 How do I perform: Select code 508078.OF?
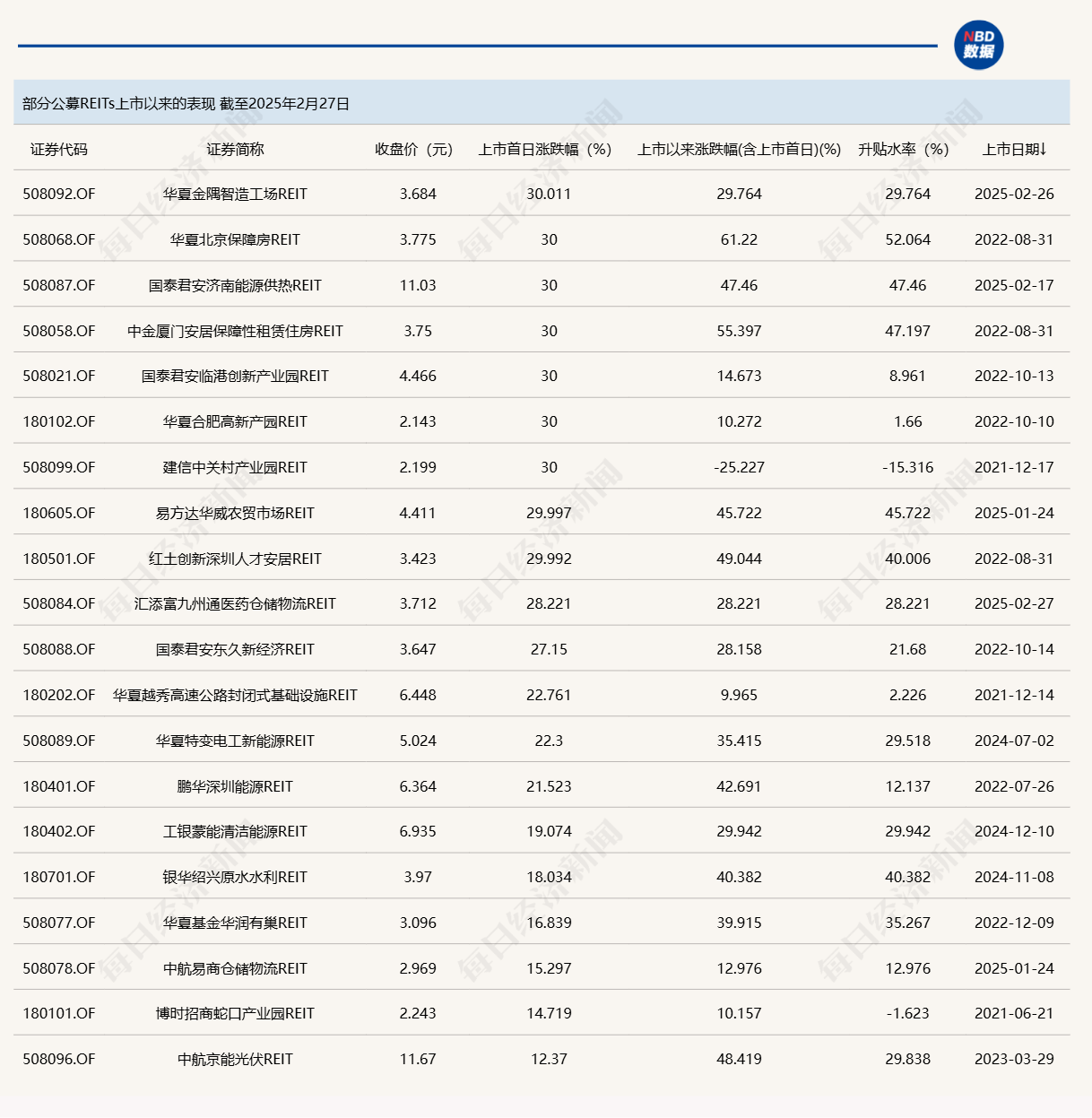point(59,968)
